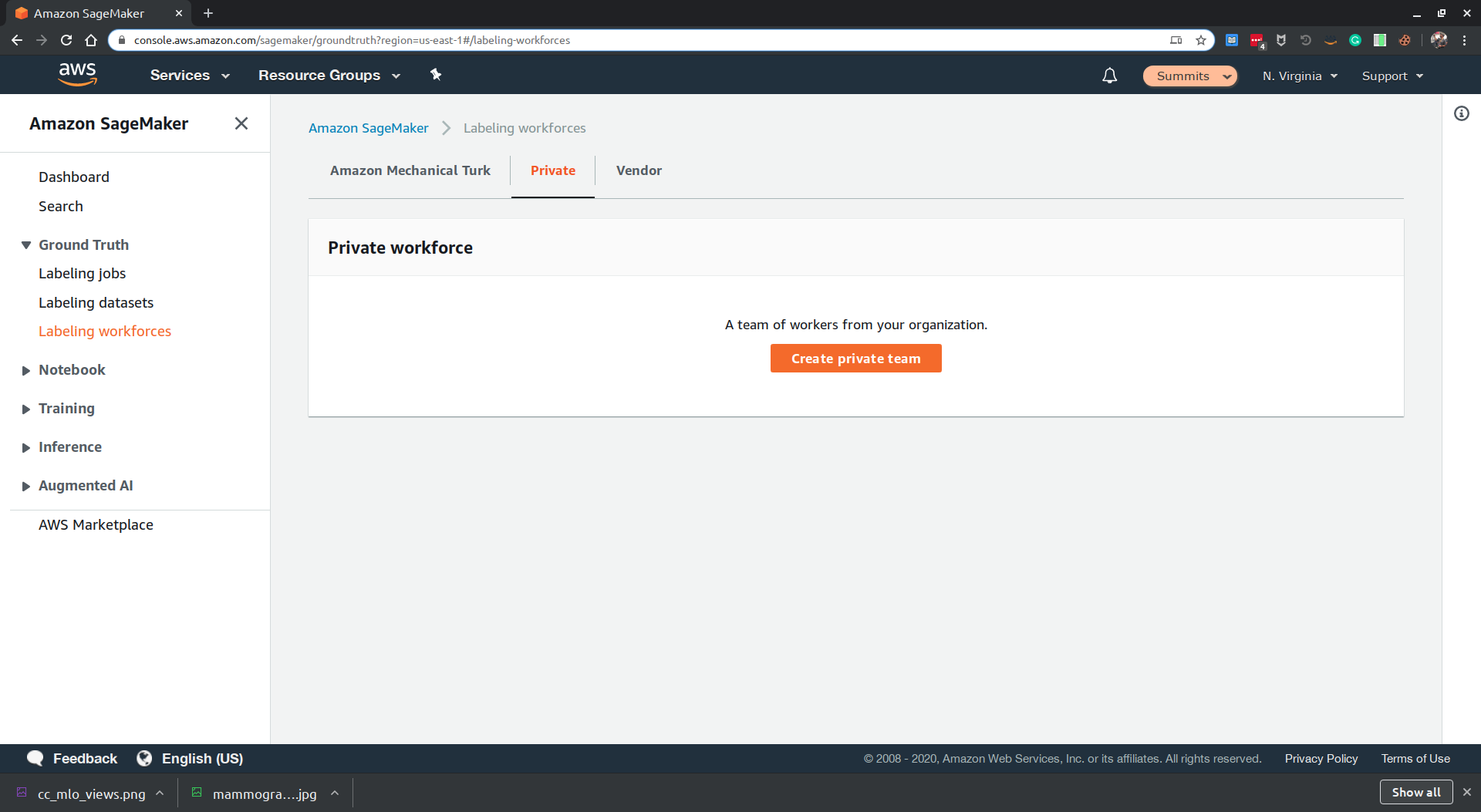
Task: Close the downloads bar
Action: pyautogui.click(x=1467, y=792)
